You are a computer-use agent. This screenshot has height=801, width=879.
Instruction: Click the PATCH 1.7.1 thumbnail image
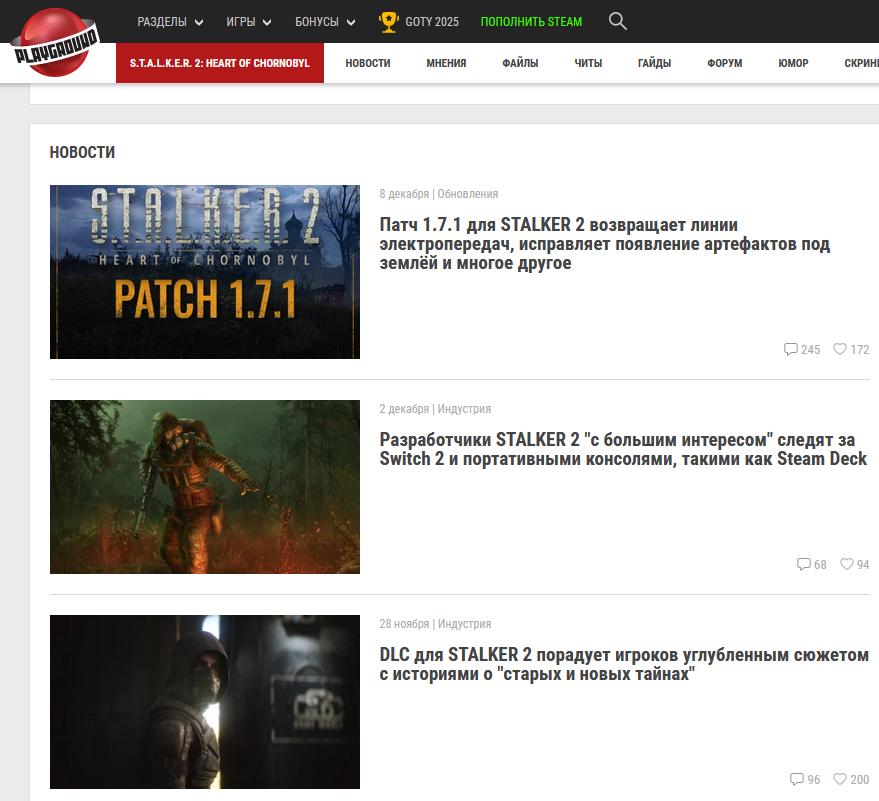pyautogui.click(x=205, y=272)
